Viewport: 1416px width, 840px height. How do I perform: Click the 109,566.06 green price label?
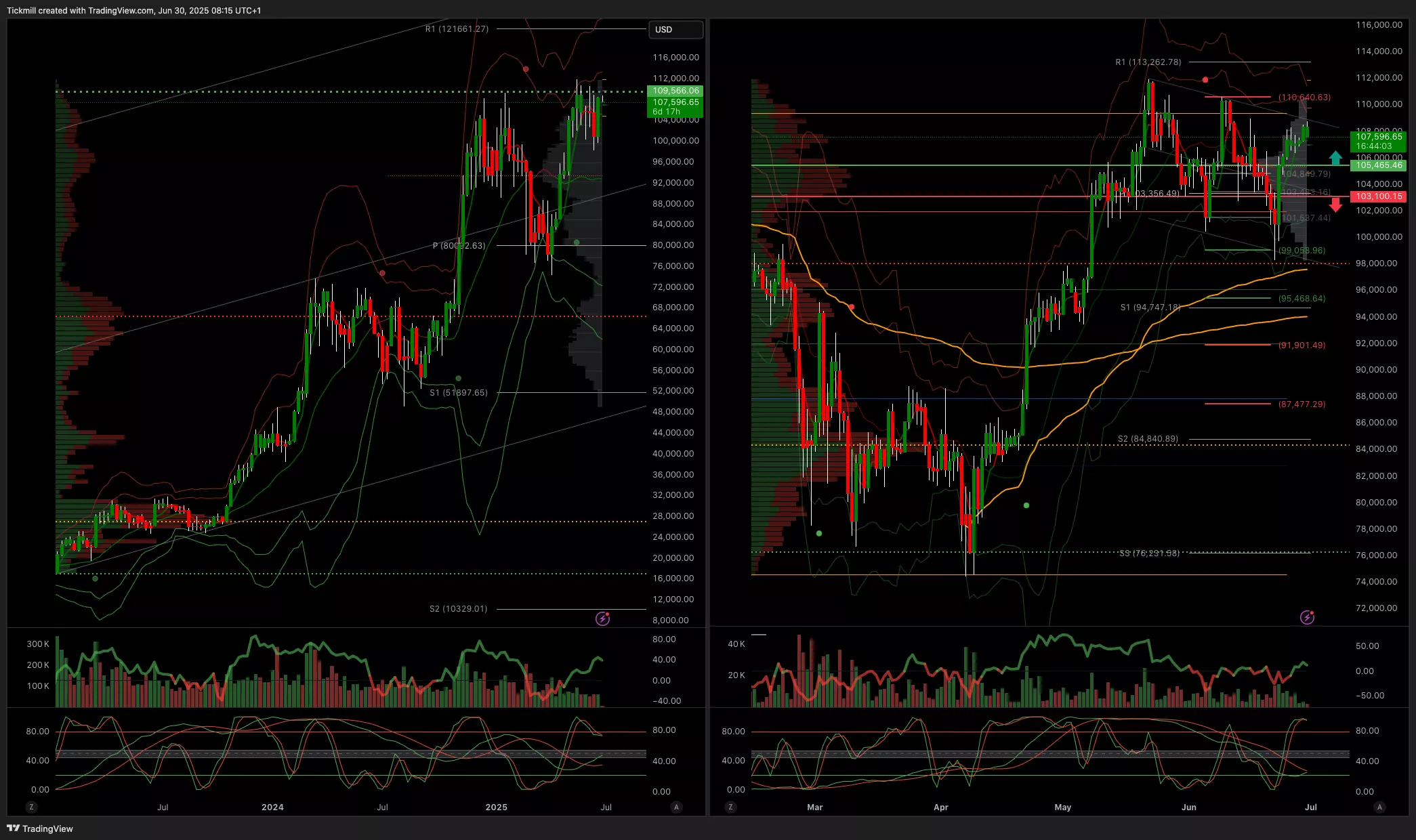click(675, 91)
